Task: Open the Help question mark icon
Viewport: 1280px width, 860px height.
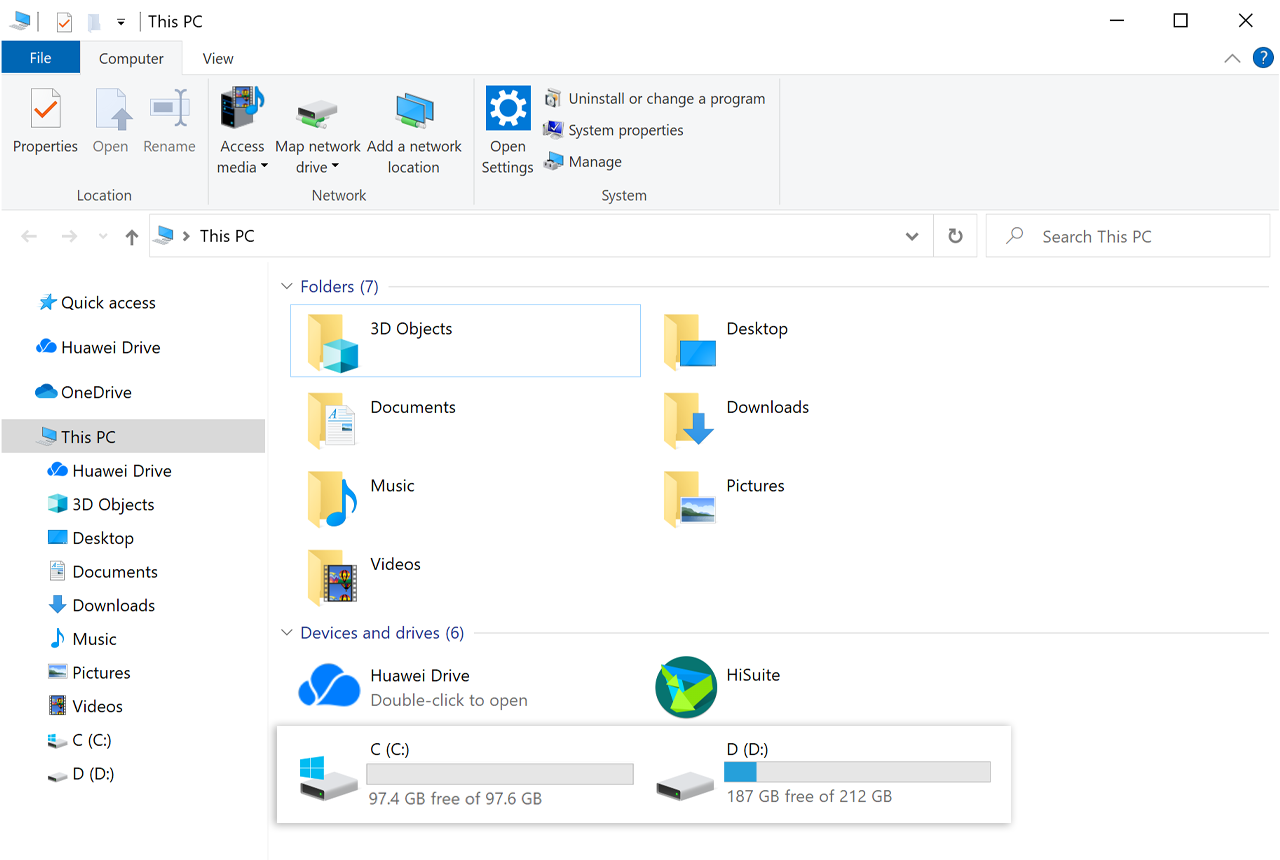Action: click(1262, 58)
